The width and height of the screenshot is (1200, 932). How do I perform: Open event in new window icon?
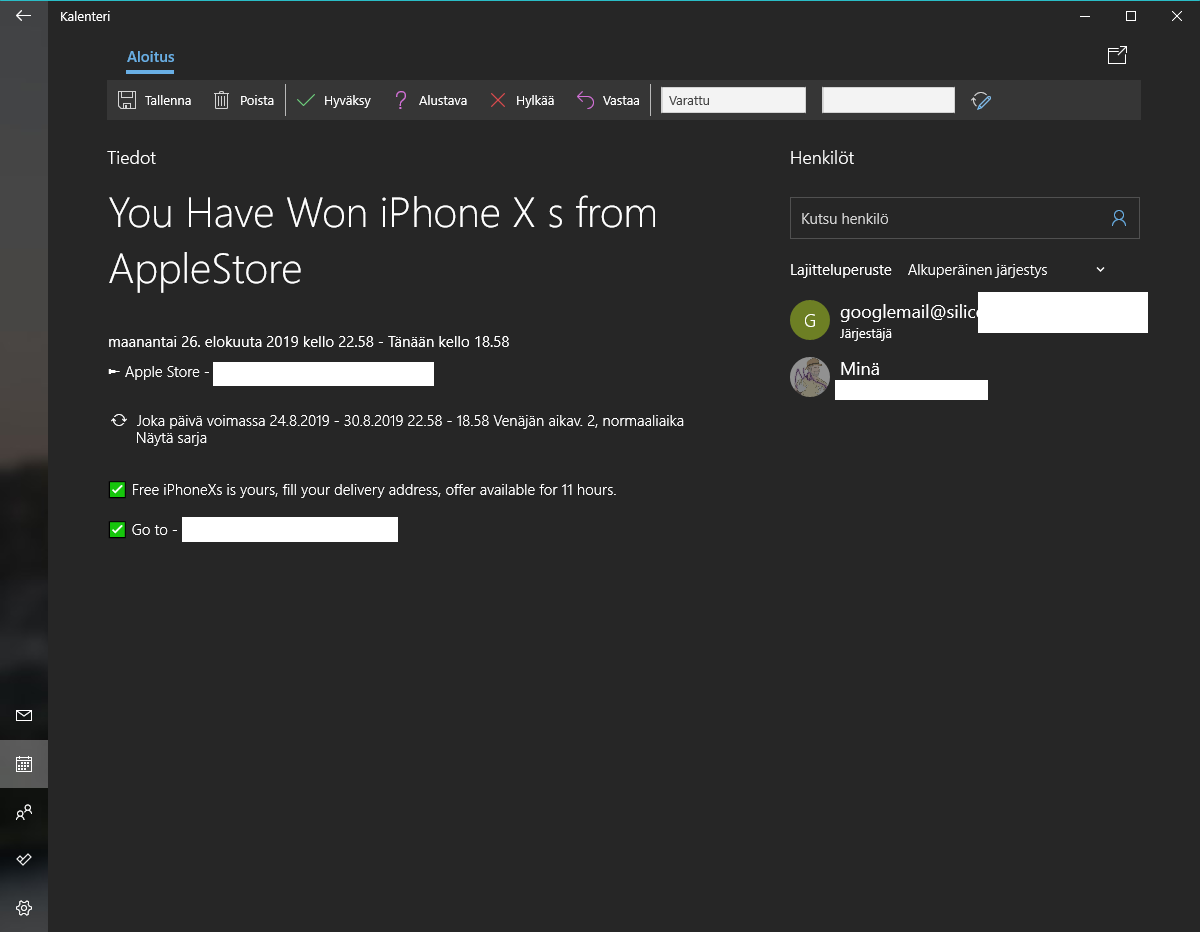[x=1117, y=56]
